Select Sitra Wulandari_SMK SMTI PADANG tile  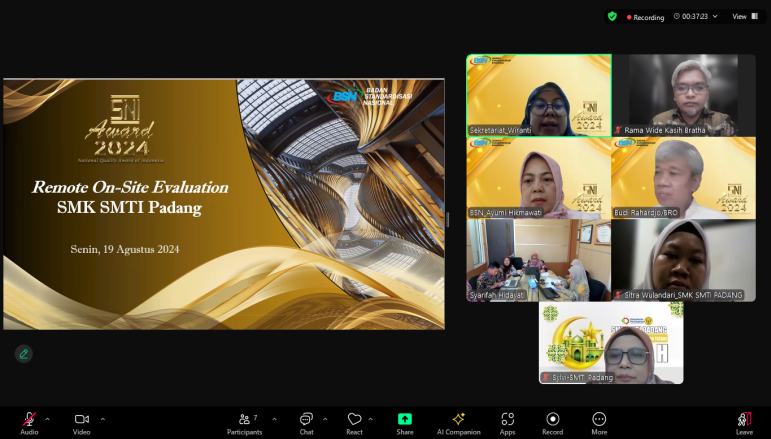(683, 261)
